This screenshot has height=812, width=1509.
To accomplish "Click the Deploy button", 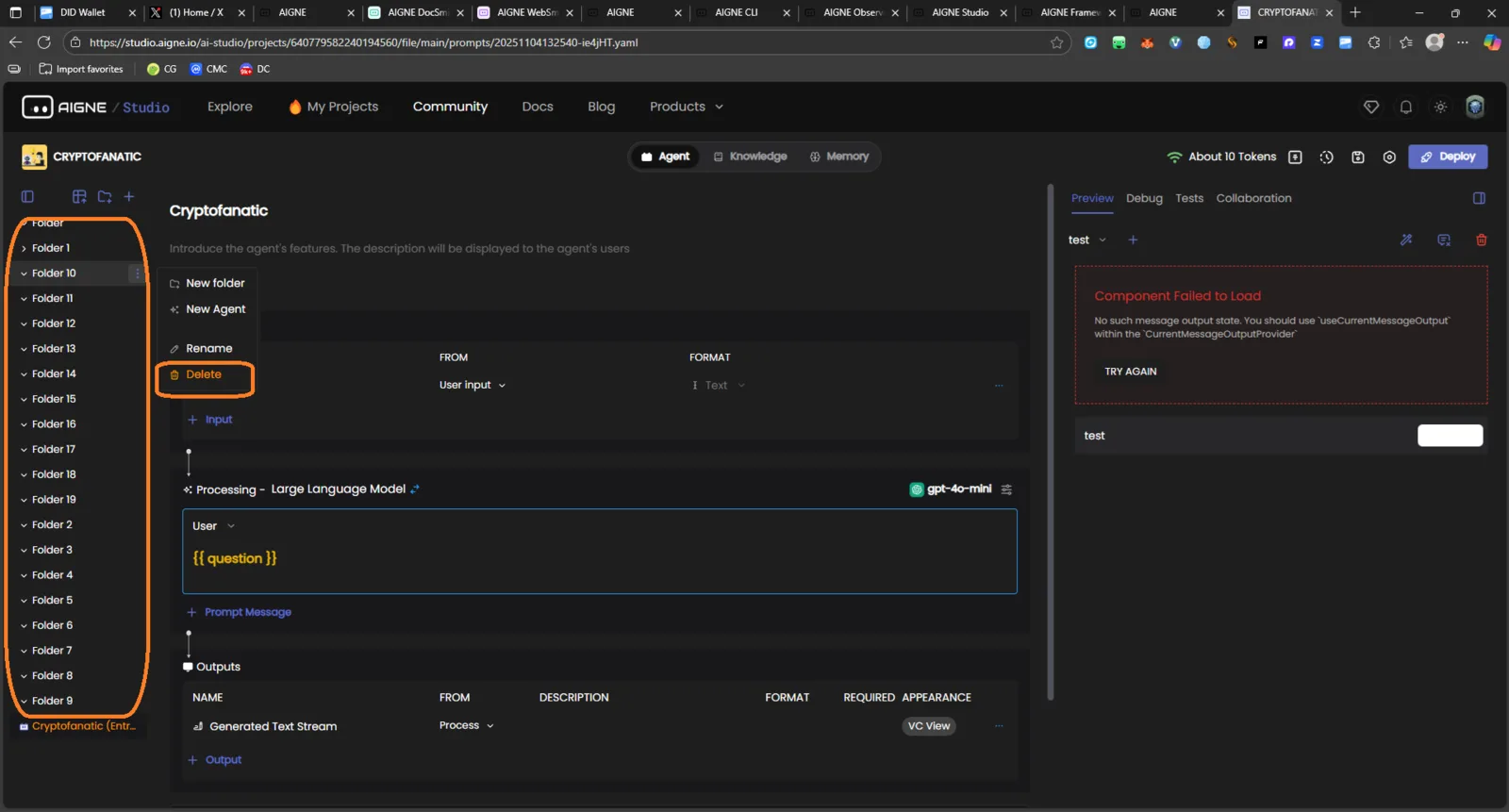I will [1448, 157].
